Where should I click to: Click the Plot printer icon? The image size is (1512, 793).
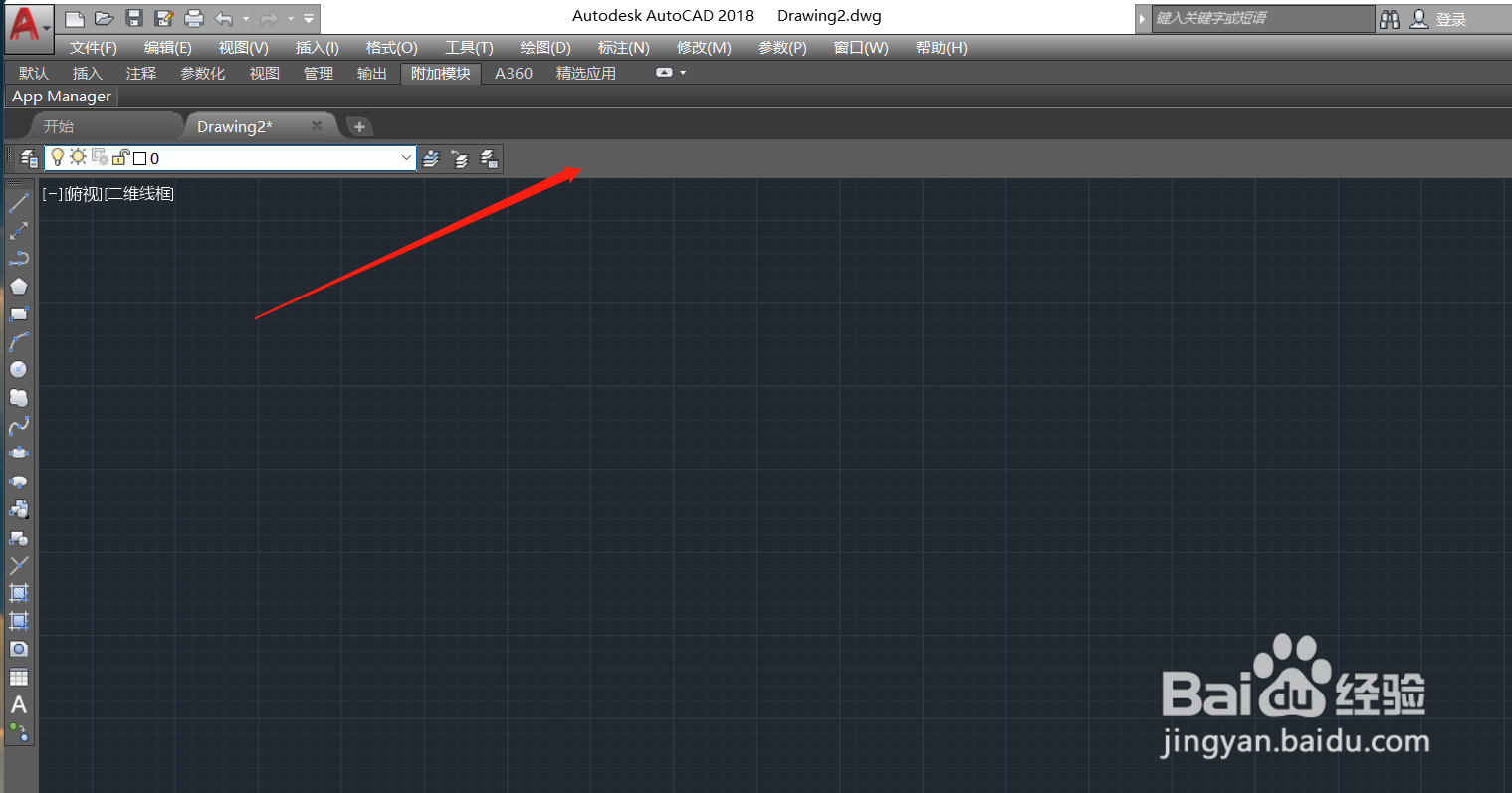pyautogui.click(x=194, y=18)
